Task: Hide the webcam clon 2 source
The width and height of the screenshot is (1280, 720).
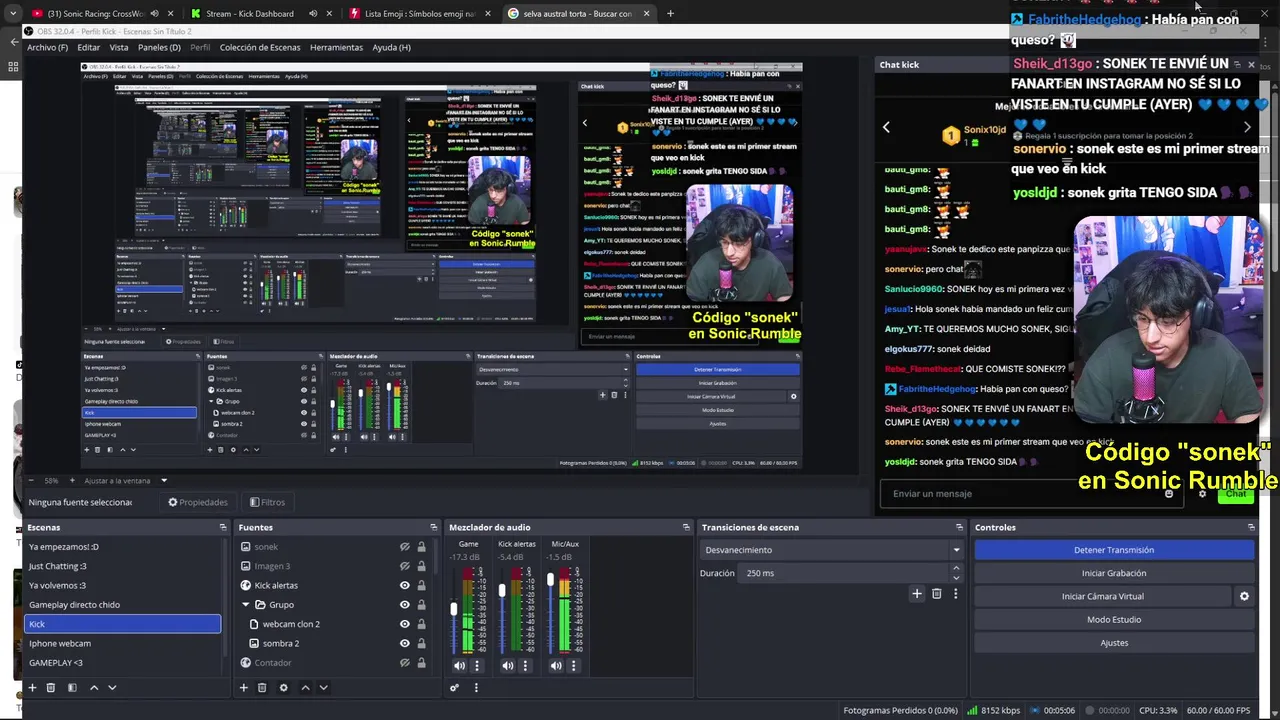Action: click(x=404, y=624)
